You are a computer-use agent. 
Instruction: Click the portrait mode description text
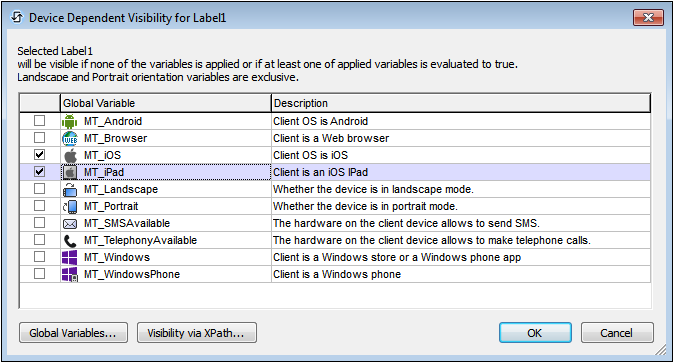pos(365,206)
